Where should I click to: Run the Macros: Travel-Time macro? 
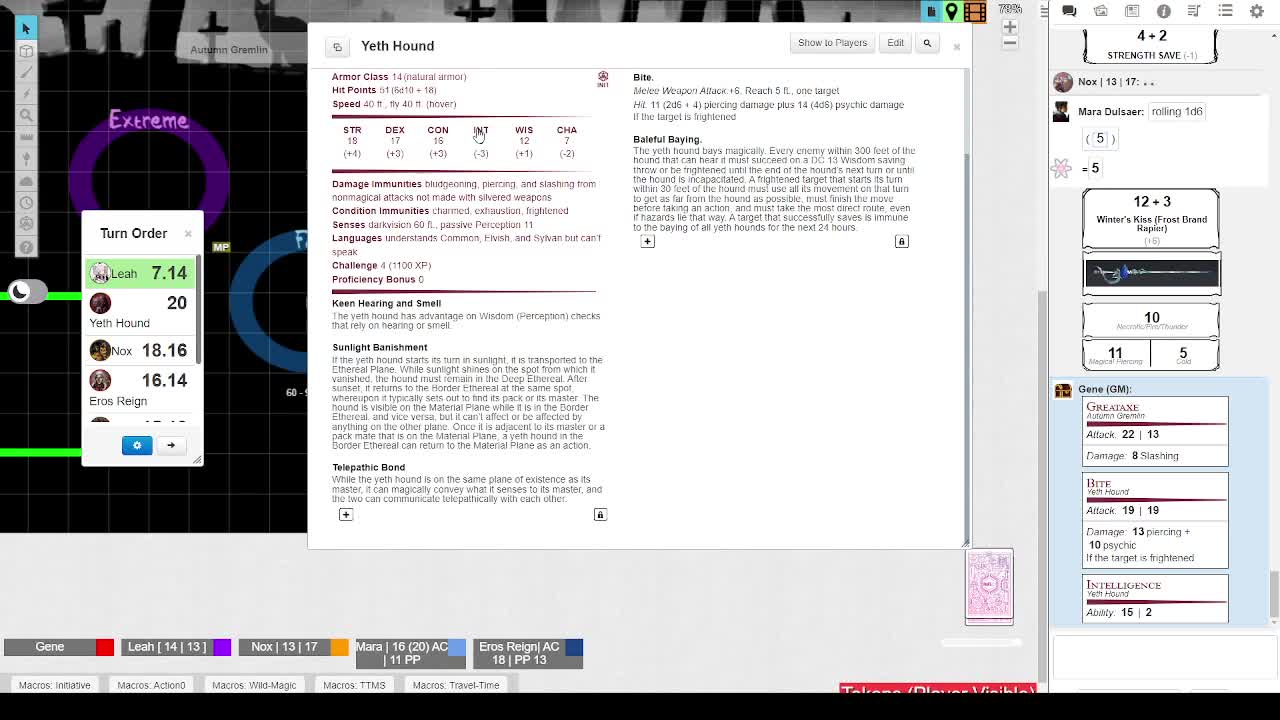point(456,685)
